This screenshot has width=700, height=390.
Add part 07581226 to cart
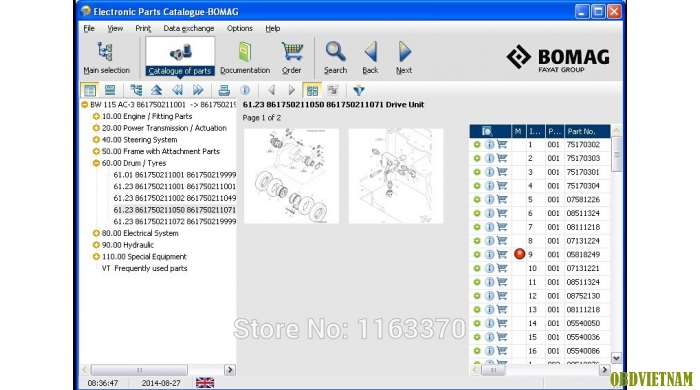[x=502, y=199]
